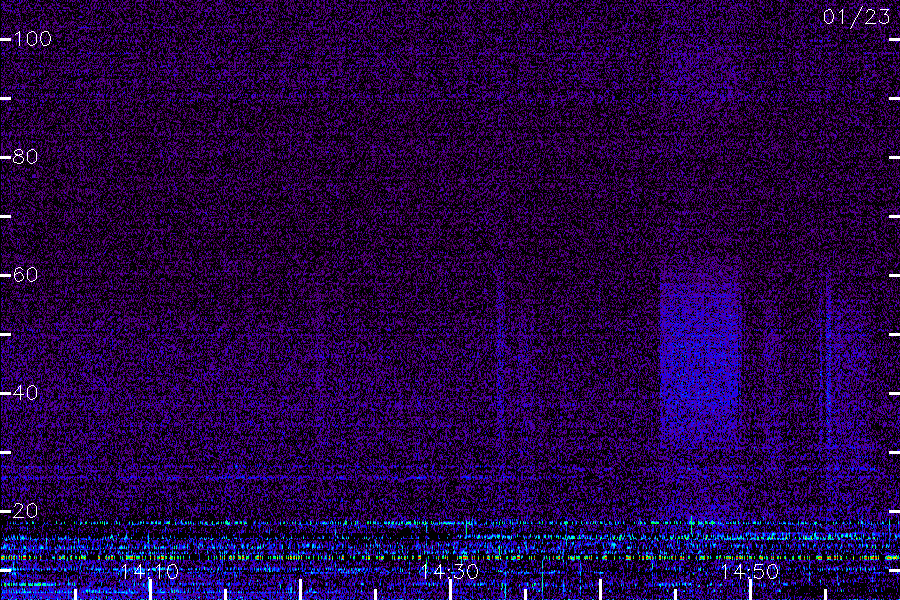The height and width of the screenshot is (600, 900).
Task: Click the 60 frequency axis label
Action: coord(25,274)
